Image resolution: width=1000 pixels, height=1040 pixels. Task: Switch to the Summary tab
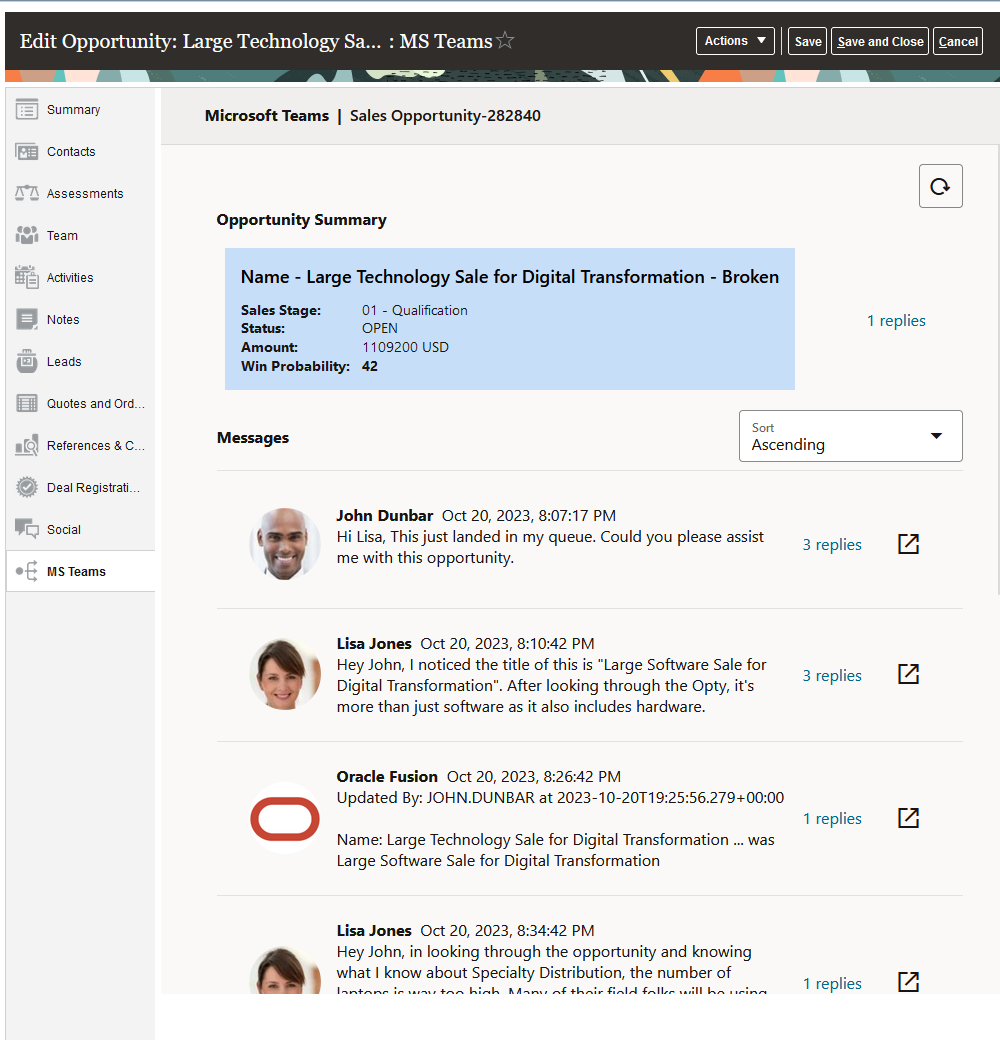pos(73,110)
